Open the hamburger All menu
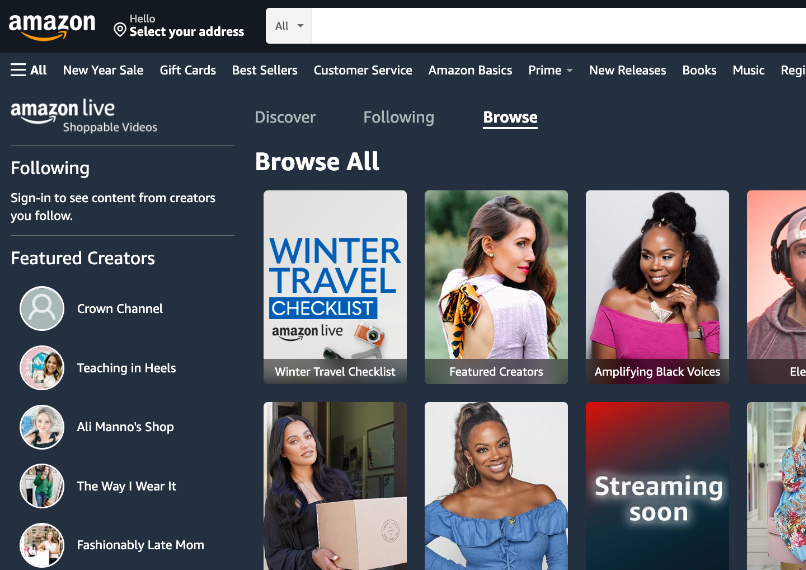Image resolution: width=806 pixels, height=570 pixels. 28,70
